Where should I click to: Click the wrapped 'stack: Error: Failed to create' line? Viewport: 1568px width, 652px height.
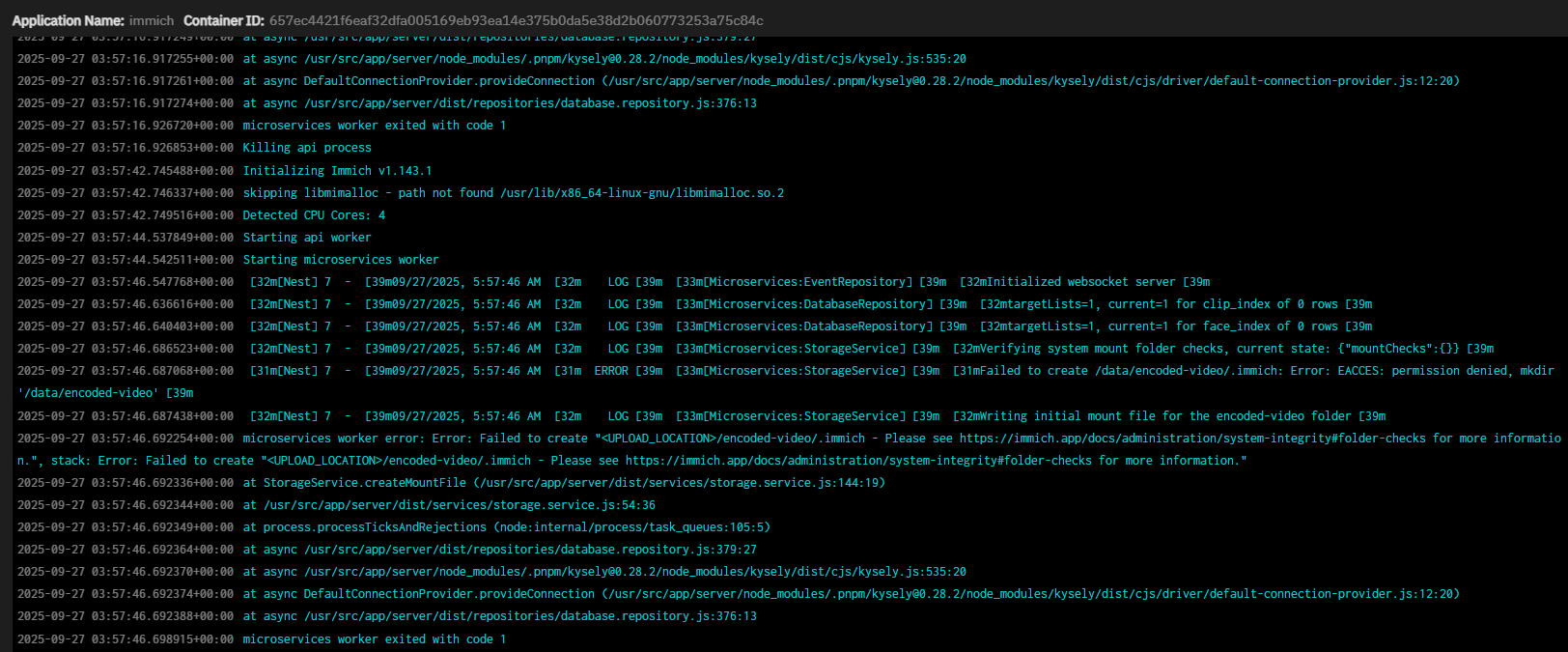(x=632, y=460)
